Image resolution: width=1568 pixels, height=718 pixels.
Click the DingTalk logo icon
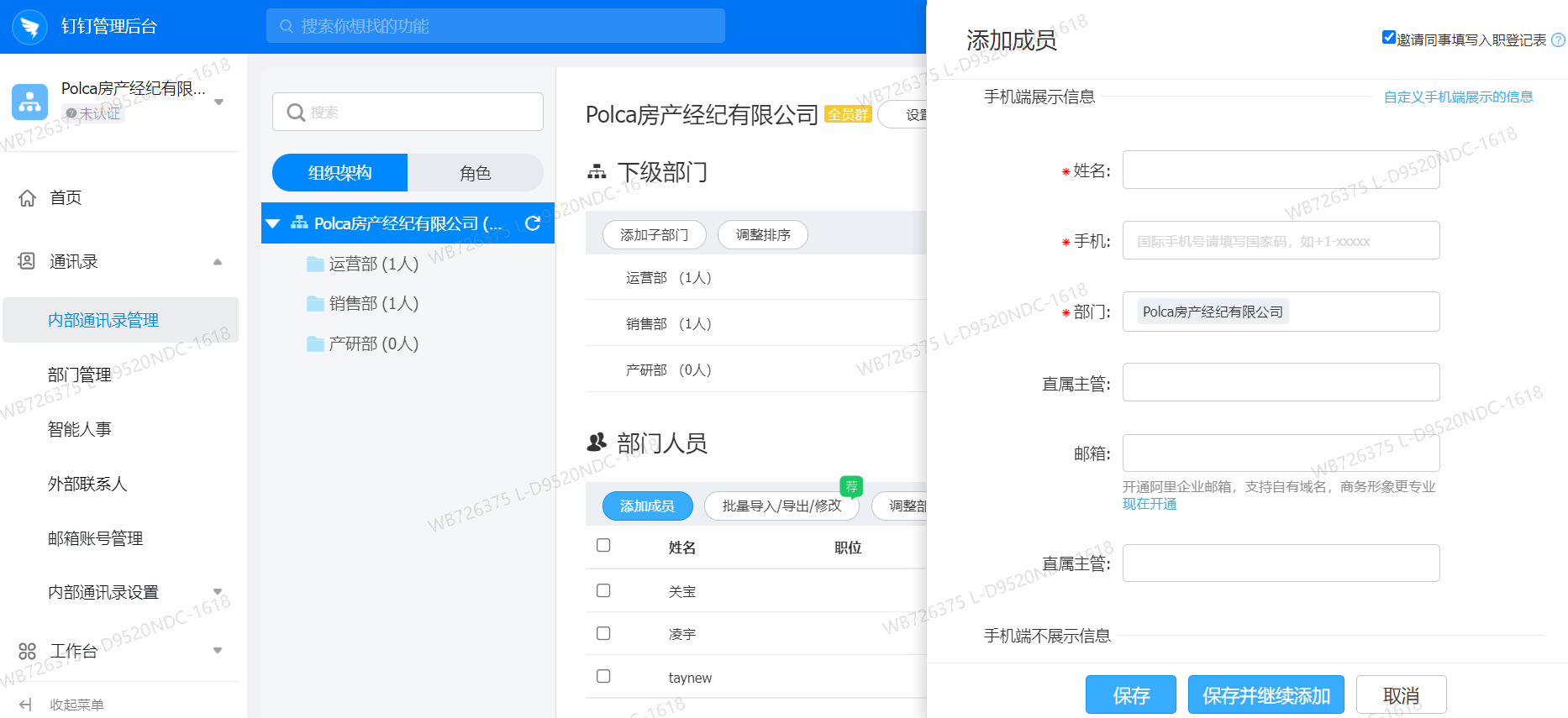tap(30, 27)
